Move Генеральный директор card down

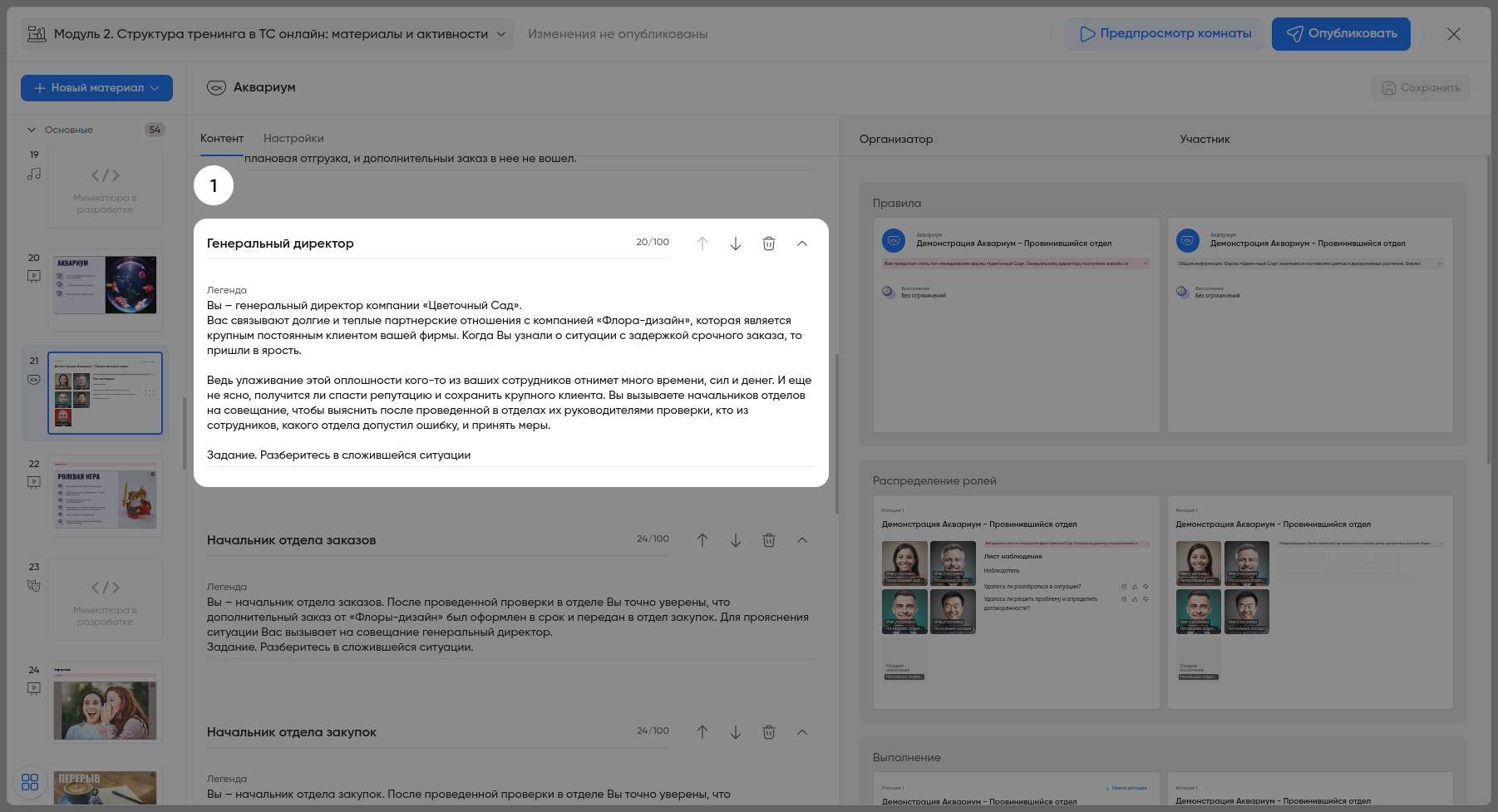(x=736, y=244)
